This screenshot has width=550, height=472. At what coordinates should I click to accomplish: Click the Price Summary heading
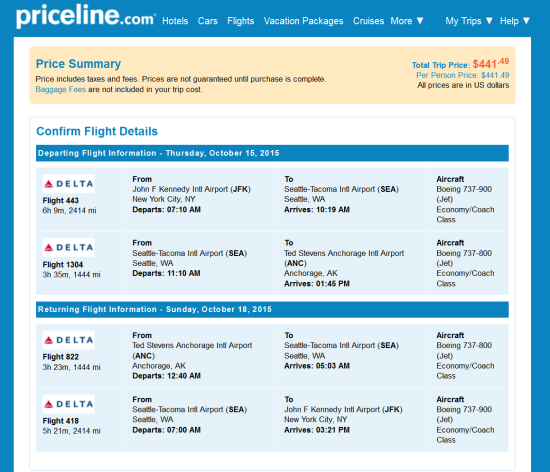pos(78,64)
